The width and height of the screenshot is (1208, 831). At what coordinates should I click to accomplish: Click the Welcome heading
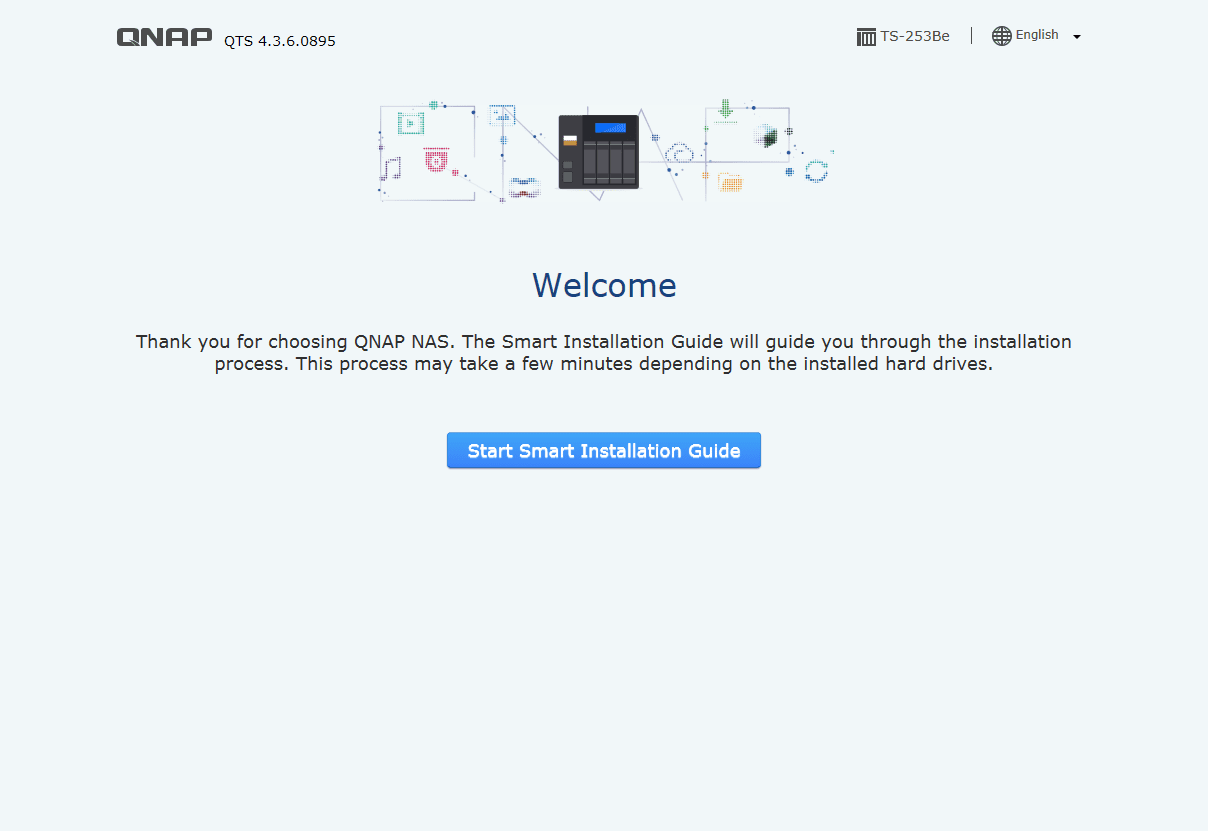[604, 286]
